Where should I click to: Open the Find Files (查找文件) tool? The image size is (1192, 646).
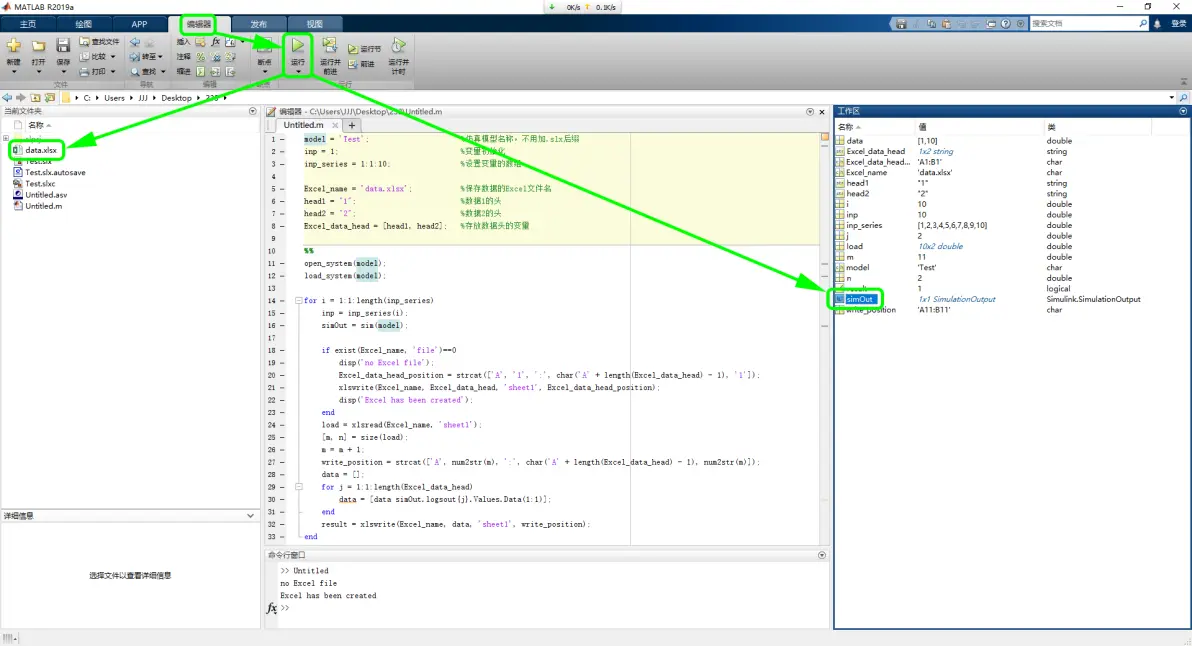click(100, 42)
